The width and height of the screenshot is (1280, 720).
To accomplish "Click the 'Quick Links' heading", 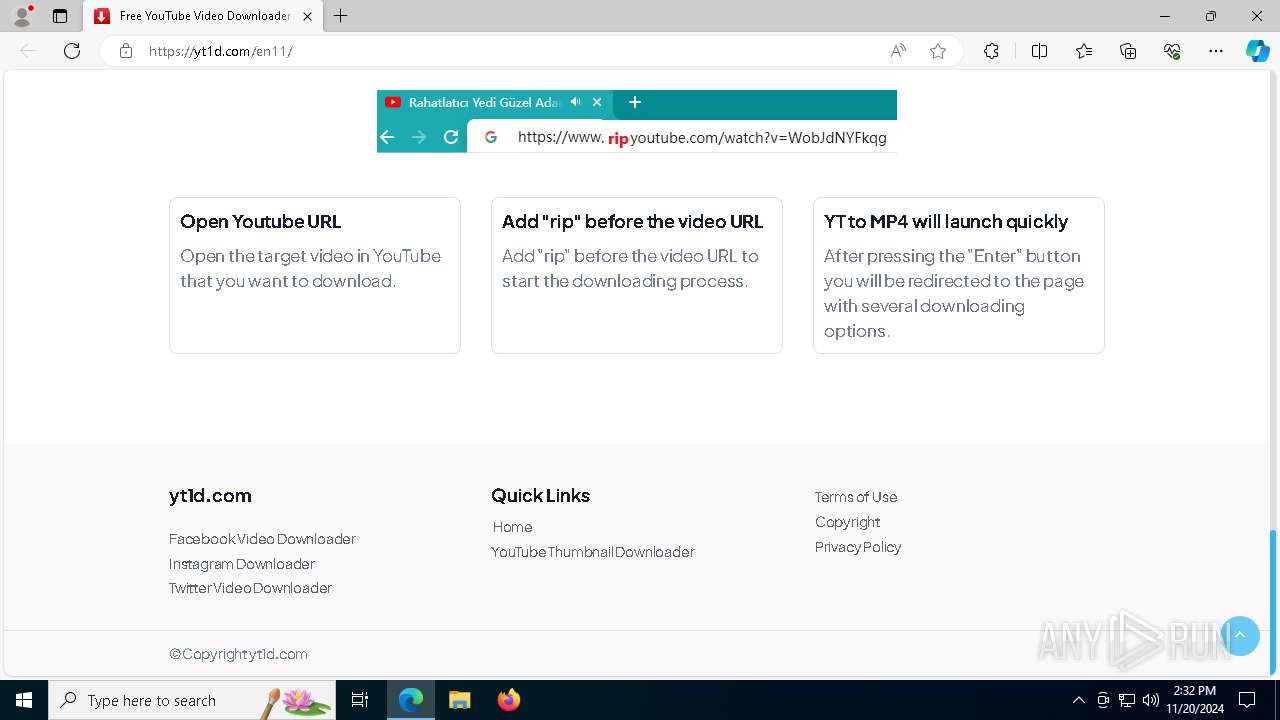I will 541,496.
